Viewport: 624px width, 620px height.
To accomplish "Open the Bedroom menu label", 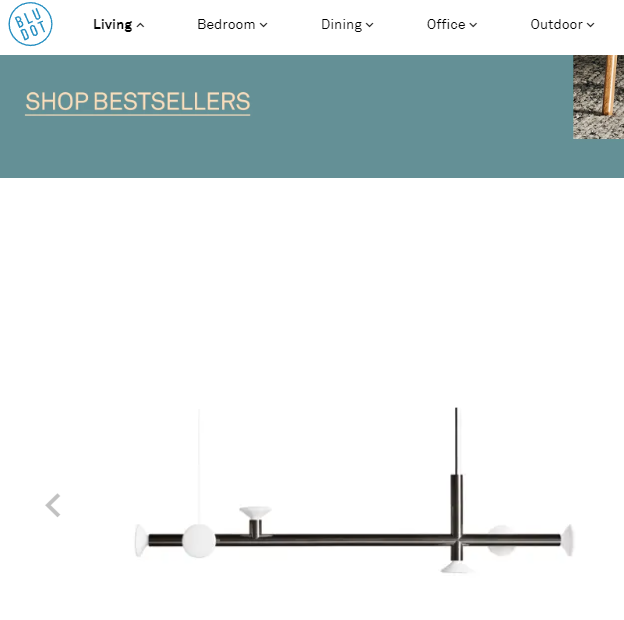I will pos(226,24).
